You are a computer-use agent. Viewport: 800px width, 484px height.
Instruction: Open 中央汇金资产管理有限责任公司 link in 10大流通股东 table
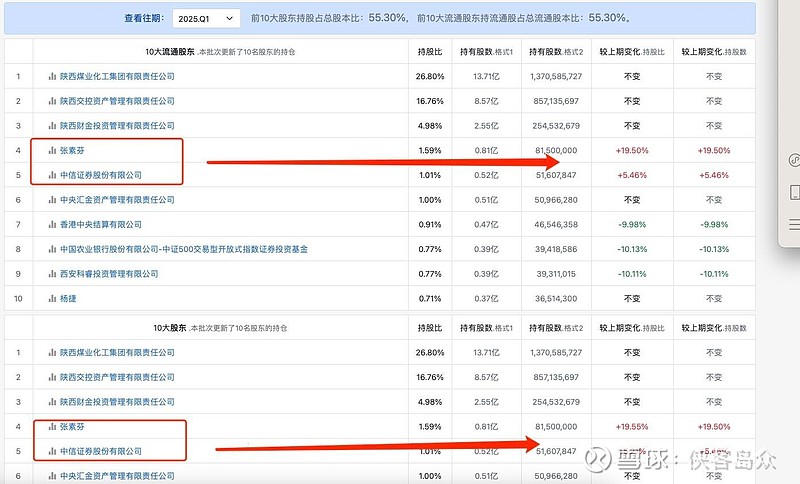(x=117, y=200)
